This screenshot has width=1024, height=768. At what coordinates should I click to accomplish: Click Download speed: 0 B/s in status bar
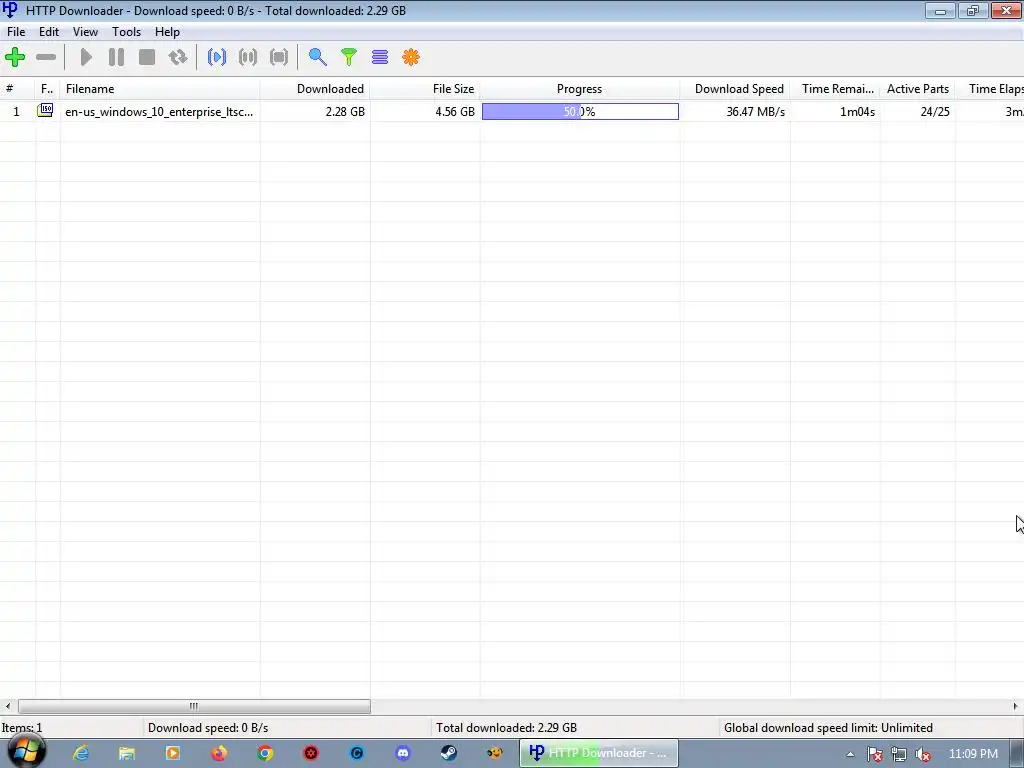208,728
